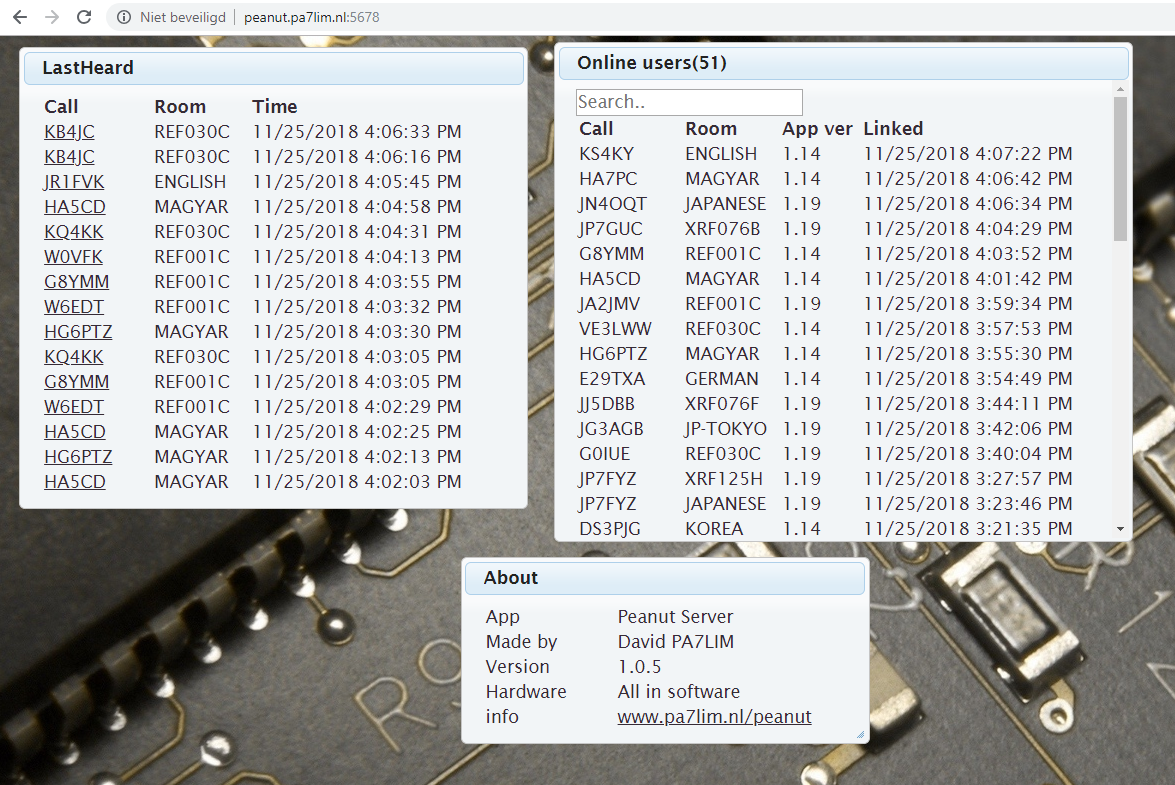This screenshot has width=1175, height=785.
Task: Open the JR1FVK callsign link
Action: click(x=74, y=182)
